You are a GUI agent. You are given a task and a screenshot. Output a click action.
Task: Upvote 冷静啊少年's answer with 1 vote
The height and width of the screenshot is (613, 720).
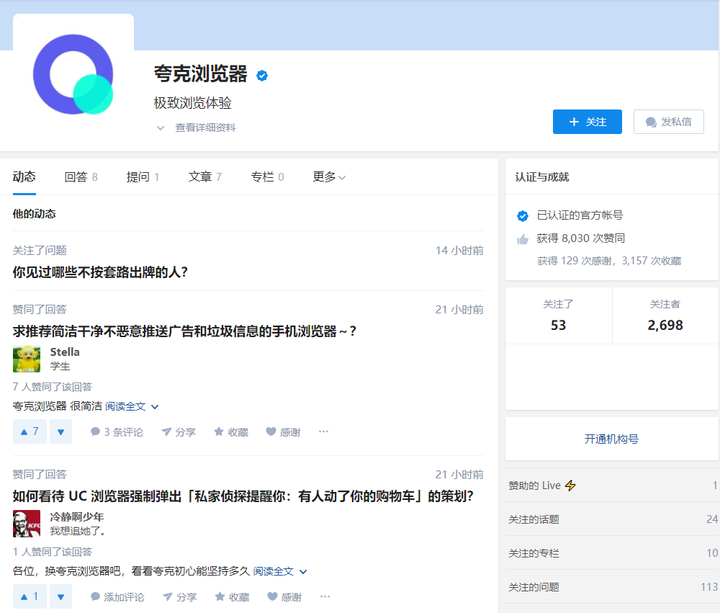tap(29, 596)
